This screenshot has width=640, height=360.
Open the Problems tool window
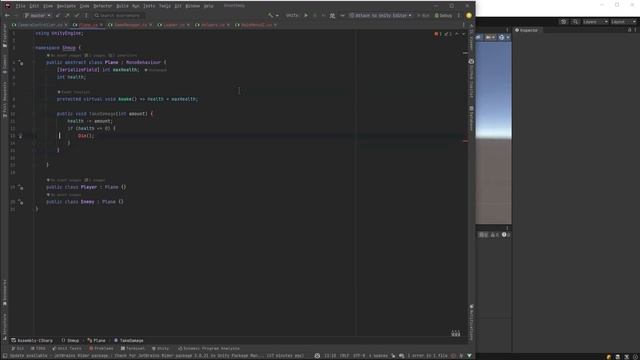click(101, 349)
